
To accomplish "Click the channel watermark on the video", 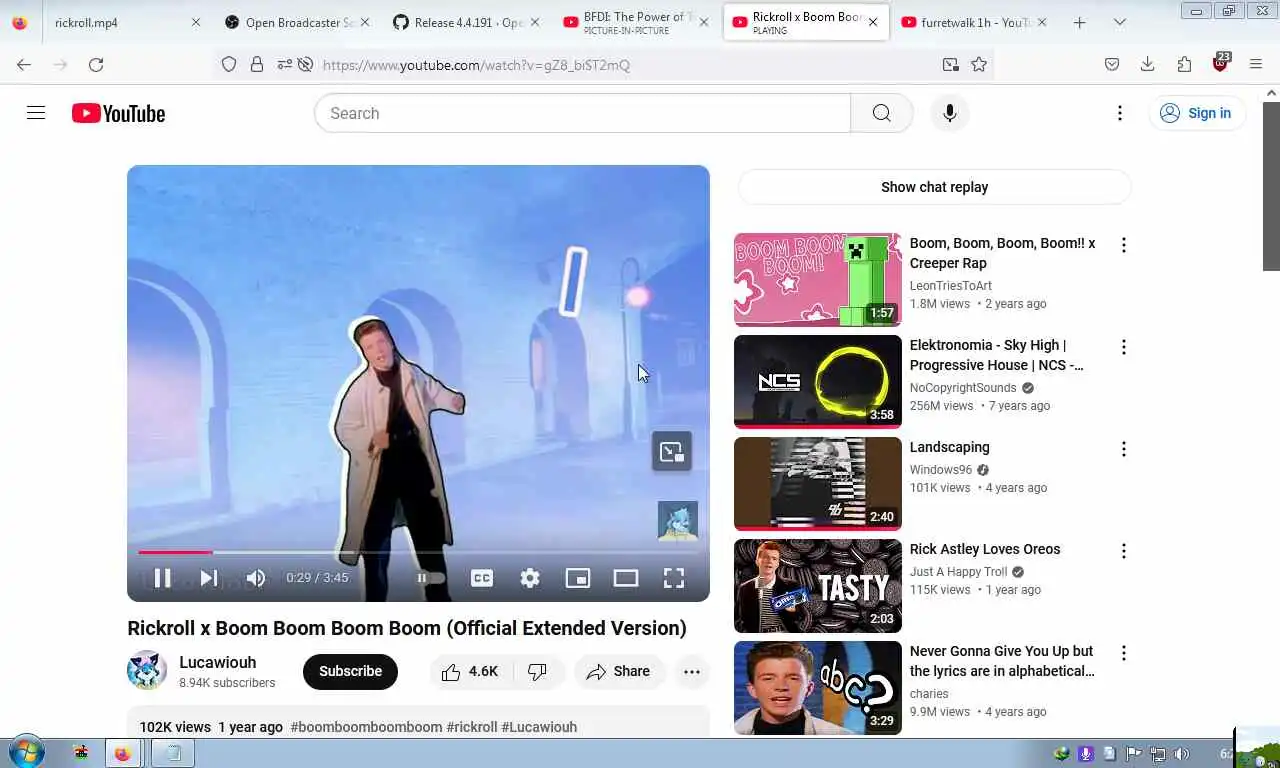I will (x=677, y=520).
